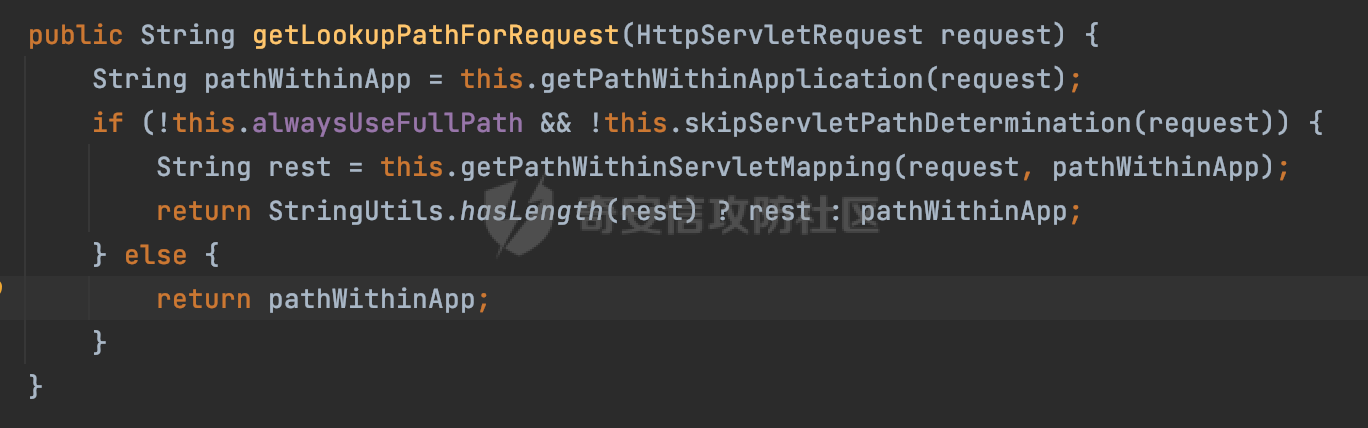Click the skipServletPathDetermination call
Image resolution: width=1368 pixels, height=428 pixels.
899,123
